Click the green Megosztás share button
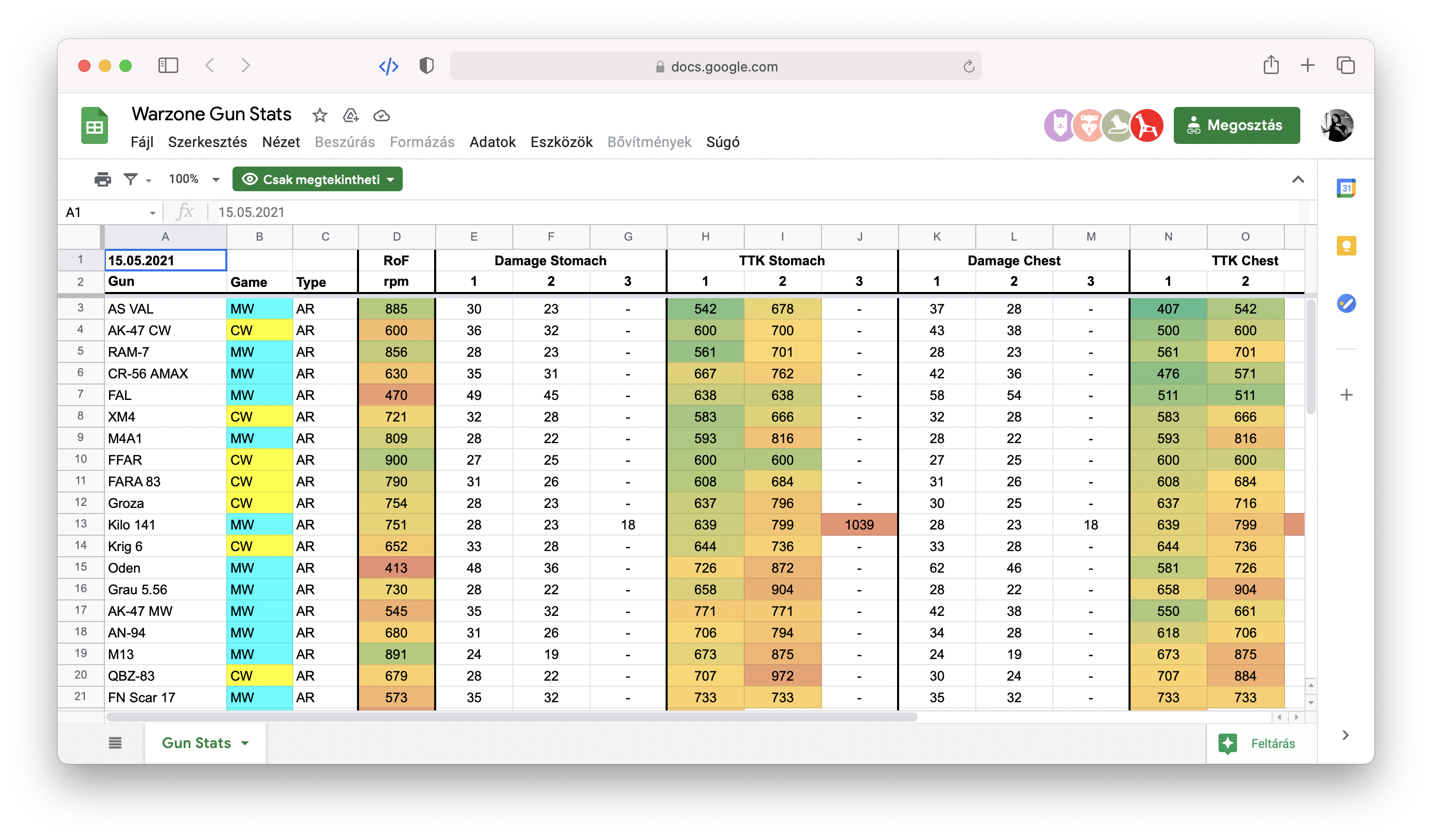This screenshot has height=840, width=1432. pos(1236,125)
